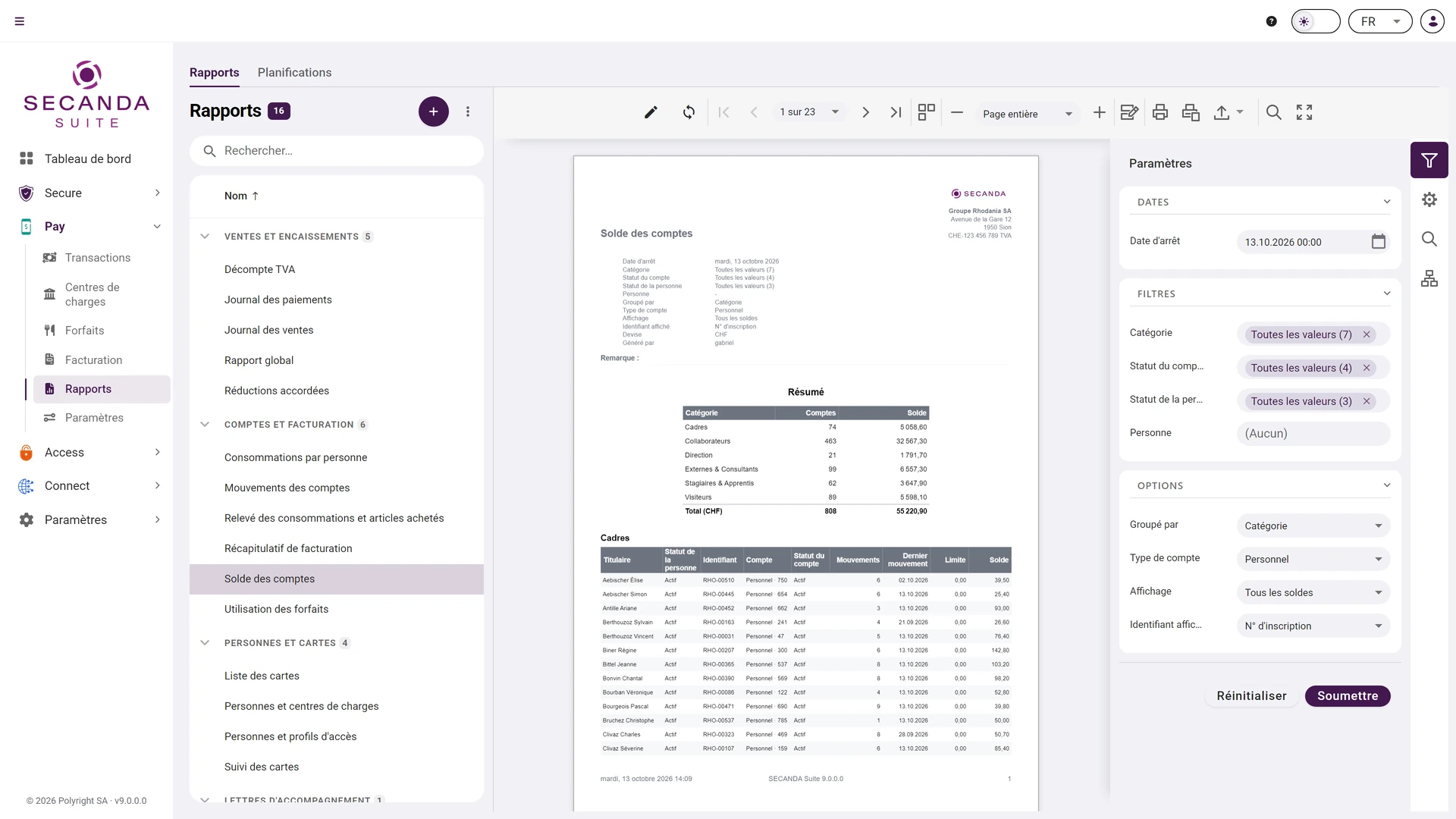Click the Personne (Aucun) field
The width and height of the screenshot is (1456, 819).
pos(1313,434)
